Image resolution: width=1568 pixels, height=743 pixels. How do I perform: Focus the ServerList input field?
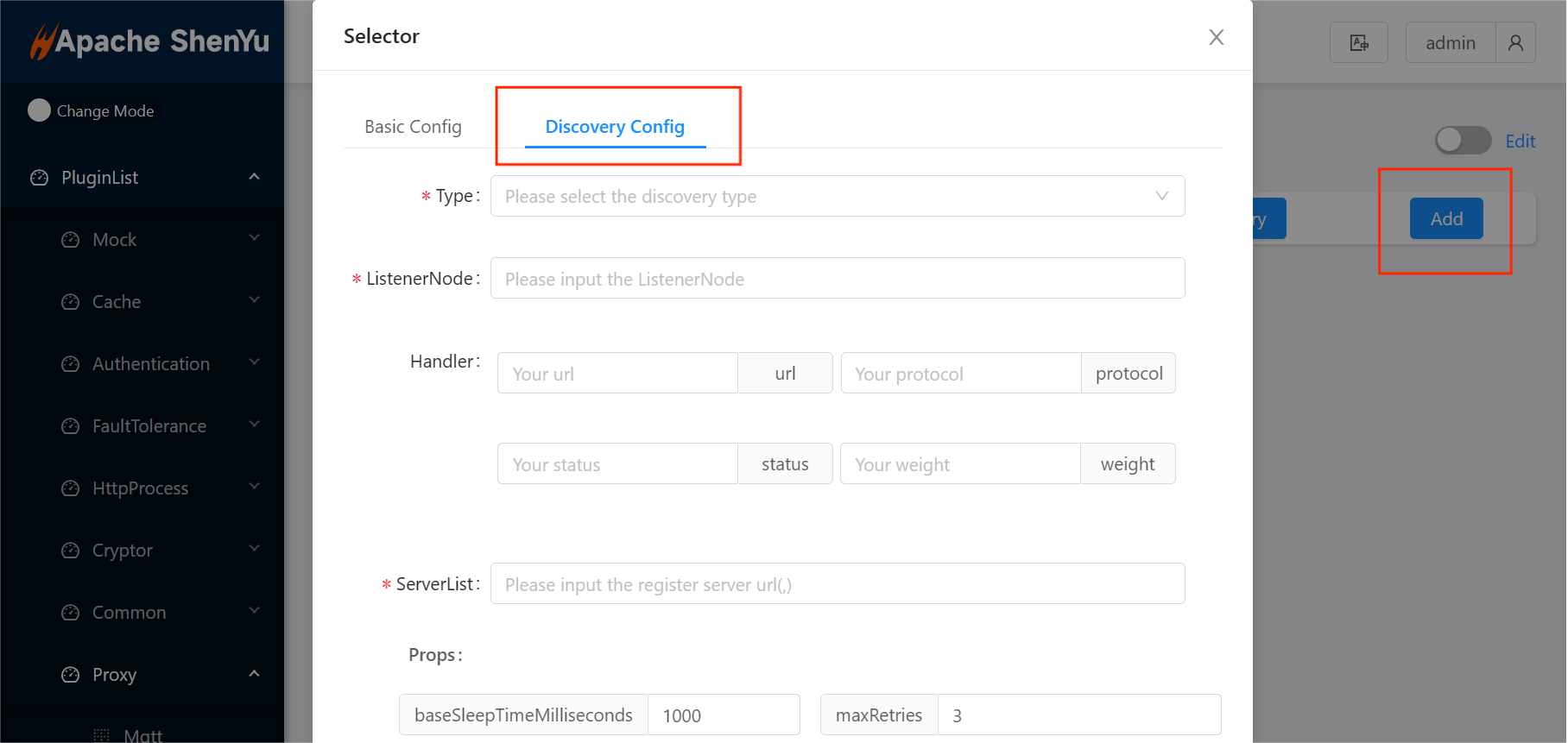pos(837,584)
